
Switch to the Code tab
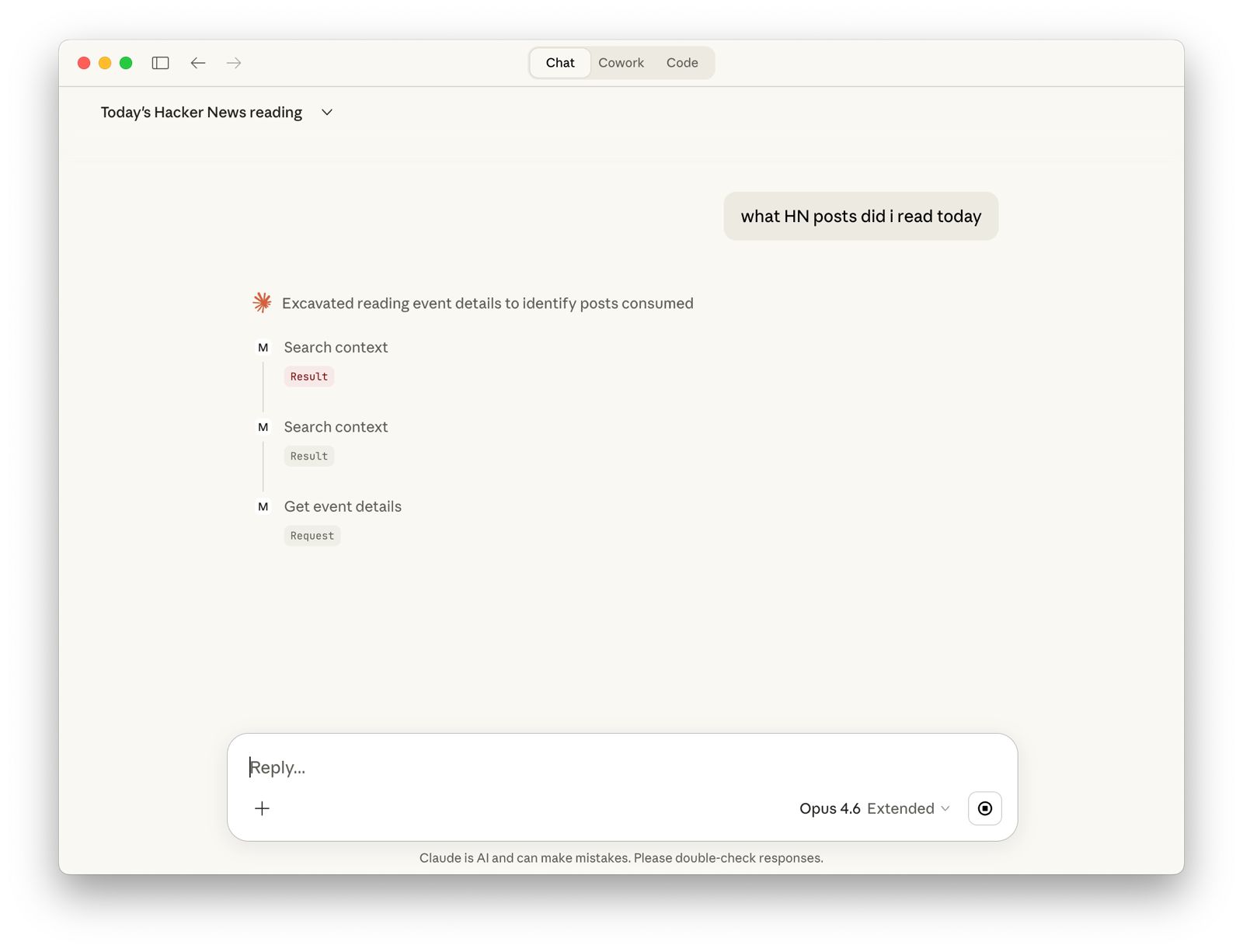(682, 63)
